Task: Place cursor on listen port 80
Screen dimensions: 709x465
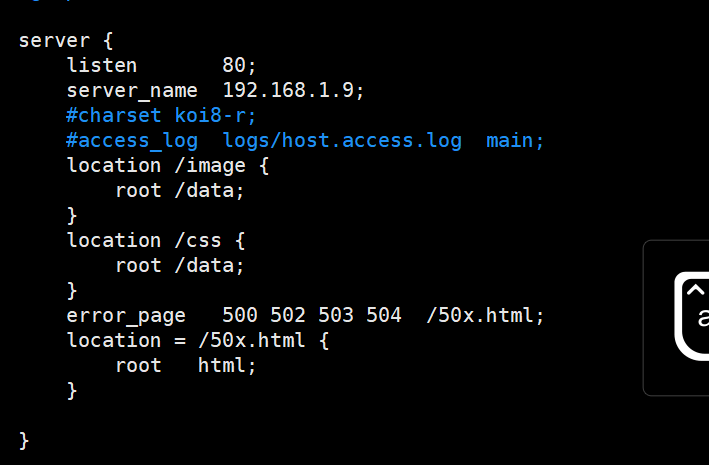Action: click(x=239, y=66)
